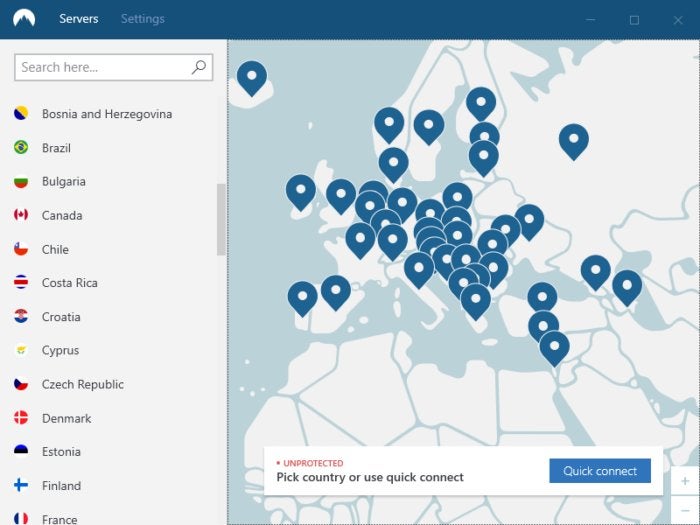Screen dimensions: 700x525
Task: Choose Estonia from the country list
Action: [x=61, y=452]
